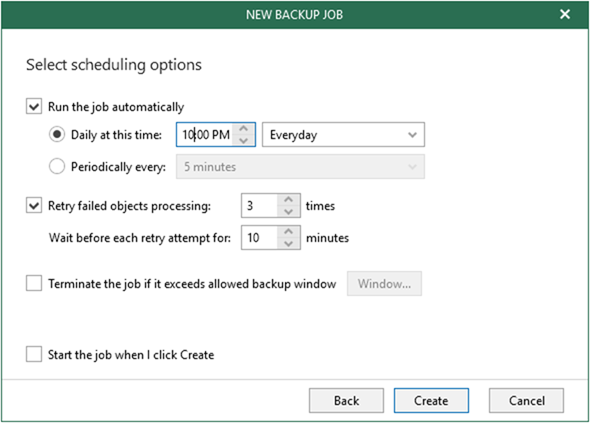Increase daily time with up arrow
The width and height of the screenshot is (590, 423).
pos(243,129)
